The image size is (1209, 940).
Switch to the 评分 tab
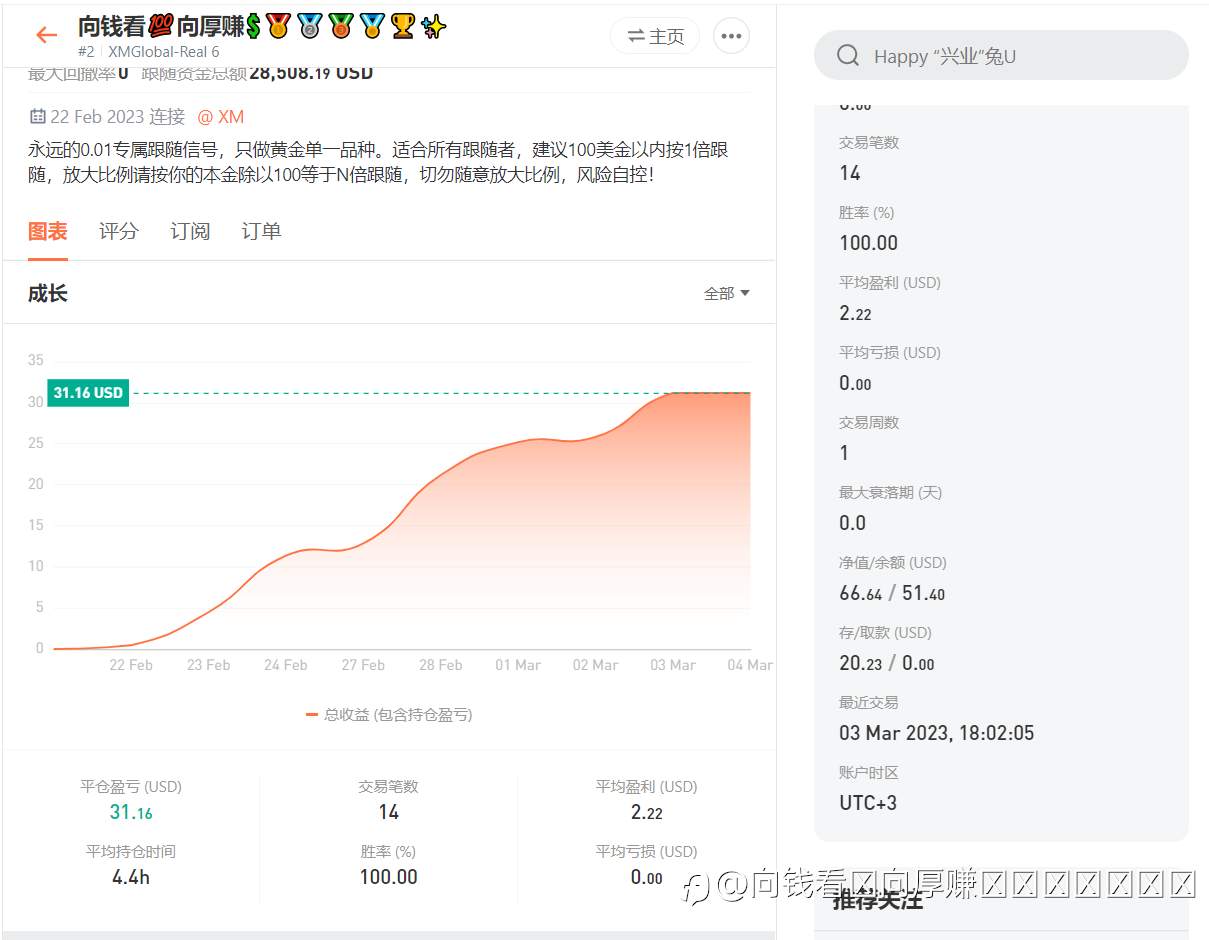click(x=119, y=231)
